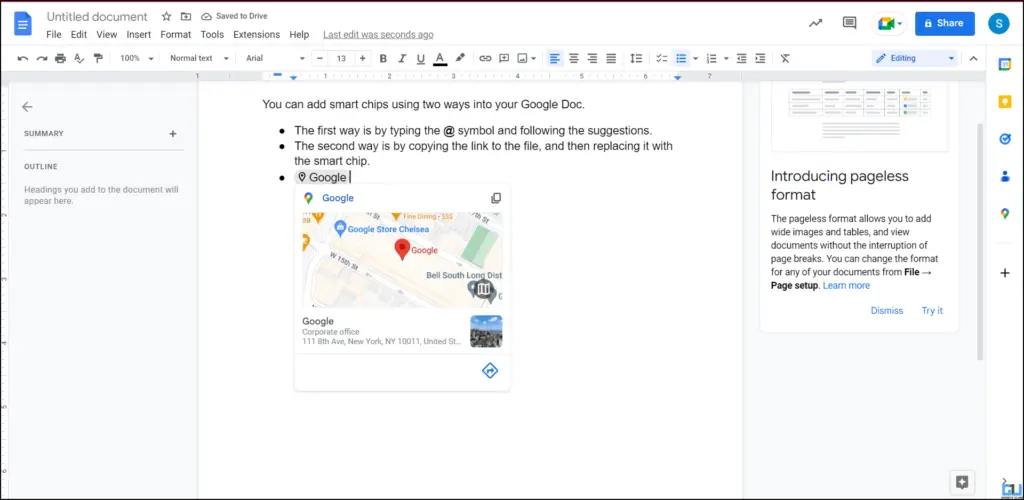The image size is (1024, 500).
Task: Open Google Tasks side panel
Action: pyautogui.click(x=1005, y=139)
